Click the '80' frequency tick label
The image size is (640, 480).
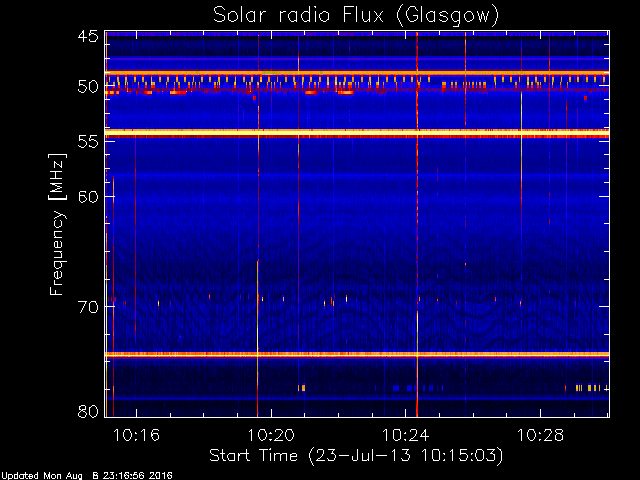pyautogui.click(x=88, y=411)
